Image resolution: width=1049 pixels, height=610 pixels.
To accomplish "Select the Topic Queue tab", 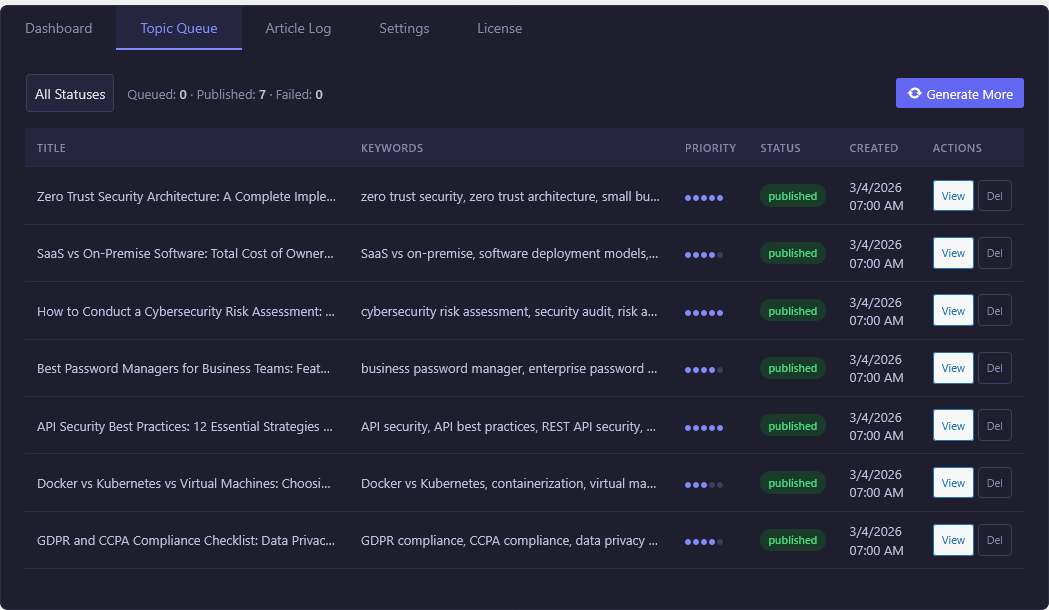I will pos(178,28).
